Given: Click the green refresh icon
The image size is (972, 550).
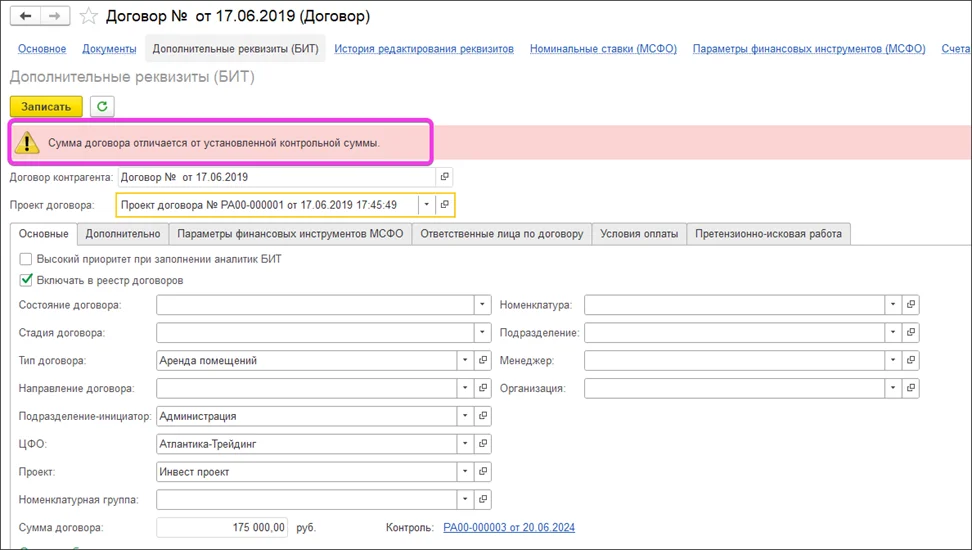Looking at the screenshot, I should coord(101,106).
